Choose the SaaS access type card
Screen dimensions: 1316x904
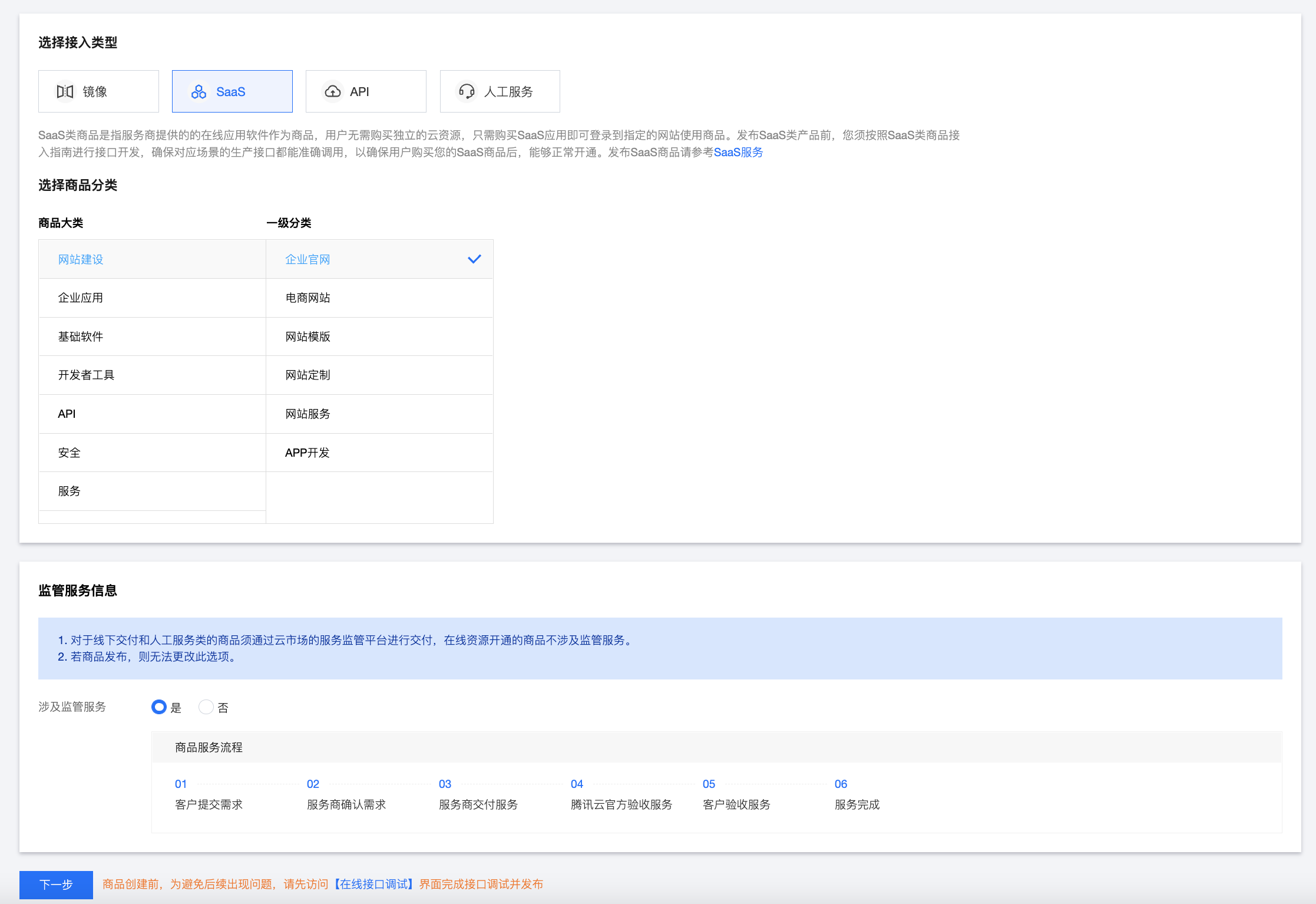(232, 91)
